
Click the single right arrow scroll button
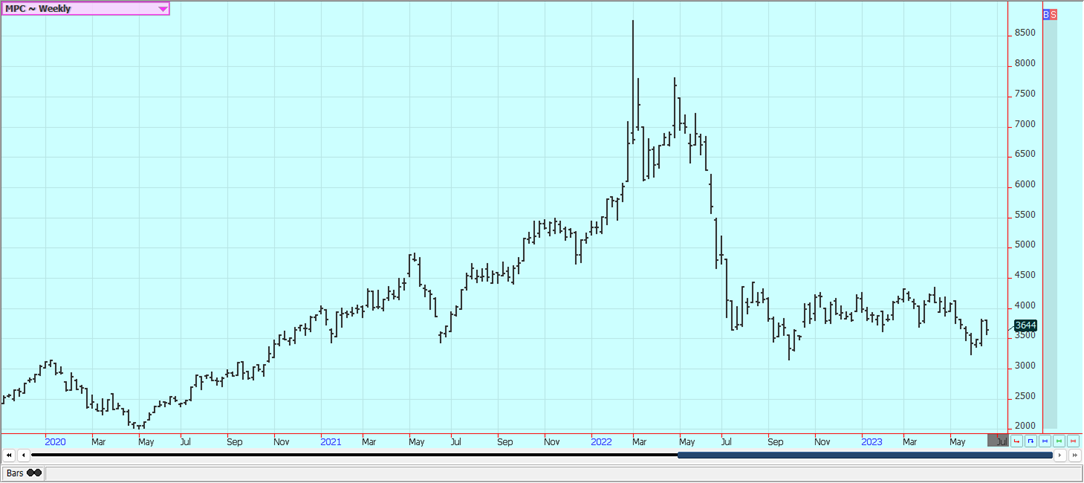point(1060,455)
